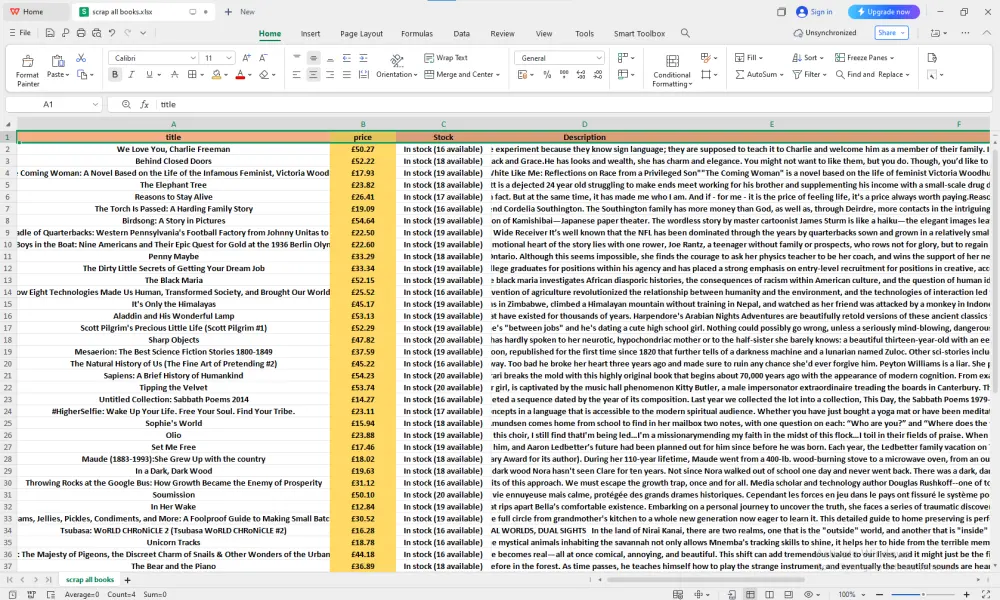Open the Formulas tab

point(417,33)
